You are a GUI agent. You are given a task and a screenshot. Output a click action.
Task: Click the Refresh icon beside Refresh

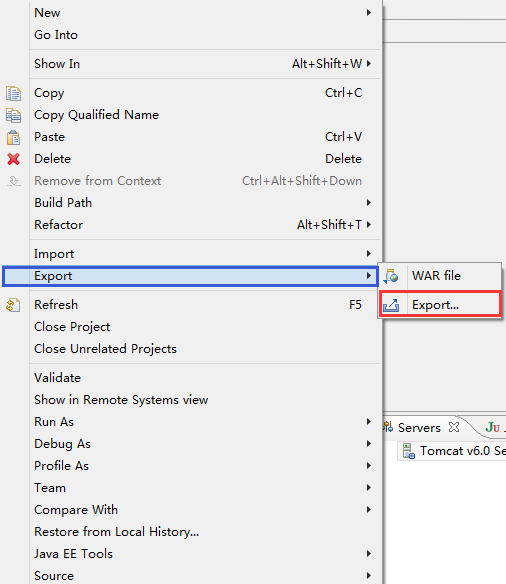pos(13,305)
